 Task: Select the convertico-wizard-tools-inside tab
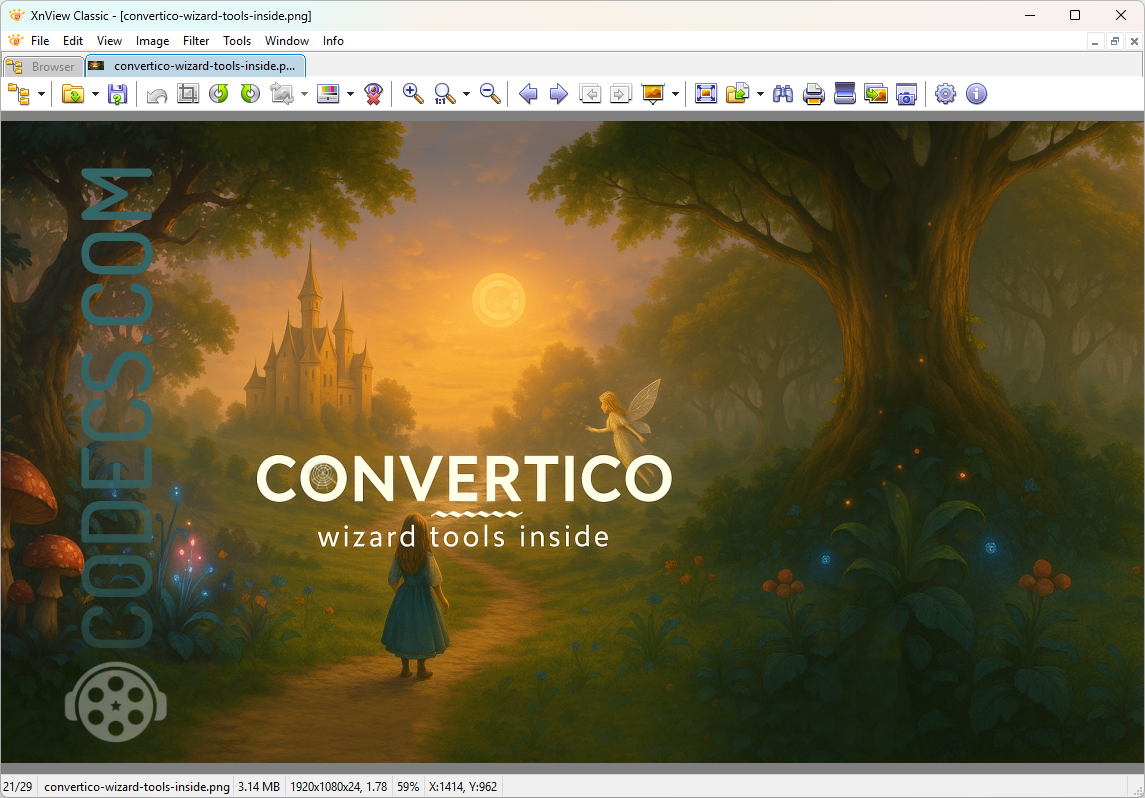(195, 66)
